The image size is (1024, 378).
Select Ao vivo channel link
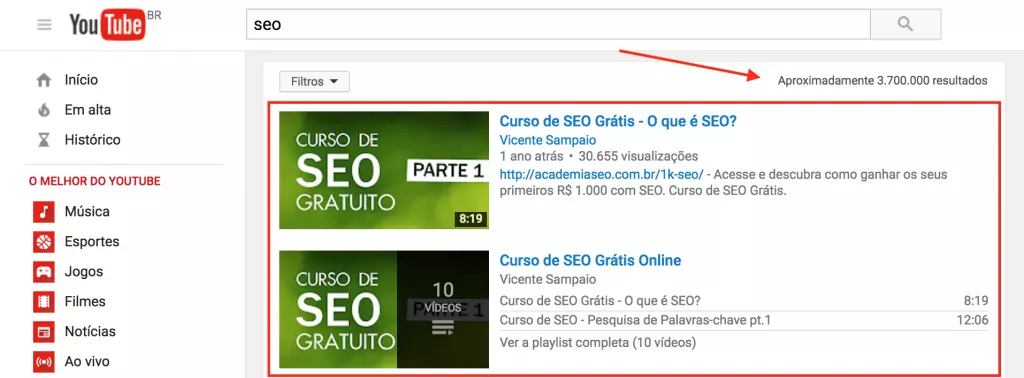pyautogui.click(x=87, y=362)
